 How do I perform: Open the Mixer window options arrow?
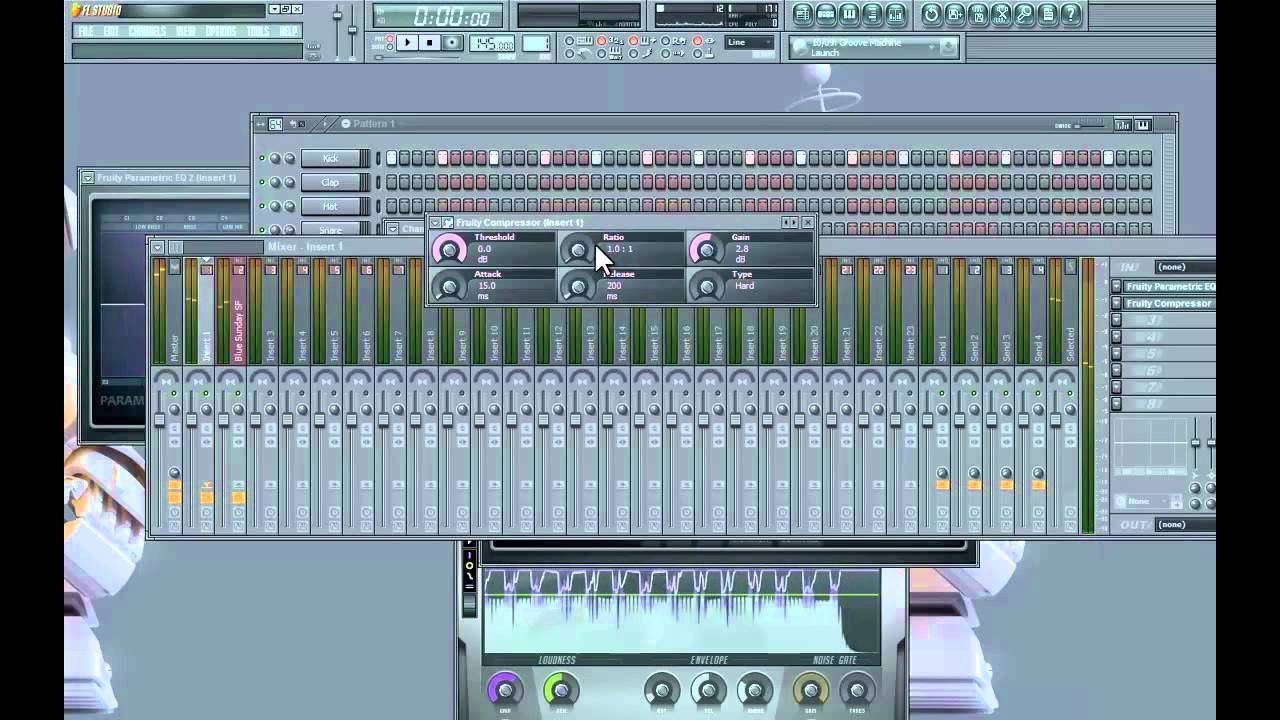pyautogui.click(x=157, y=247)
